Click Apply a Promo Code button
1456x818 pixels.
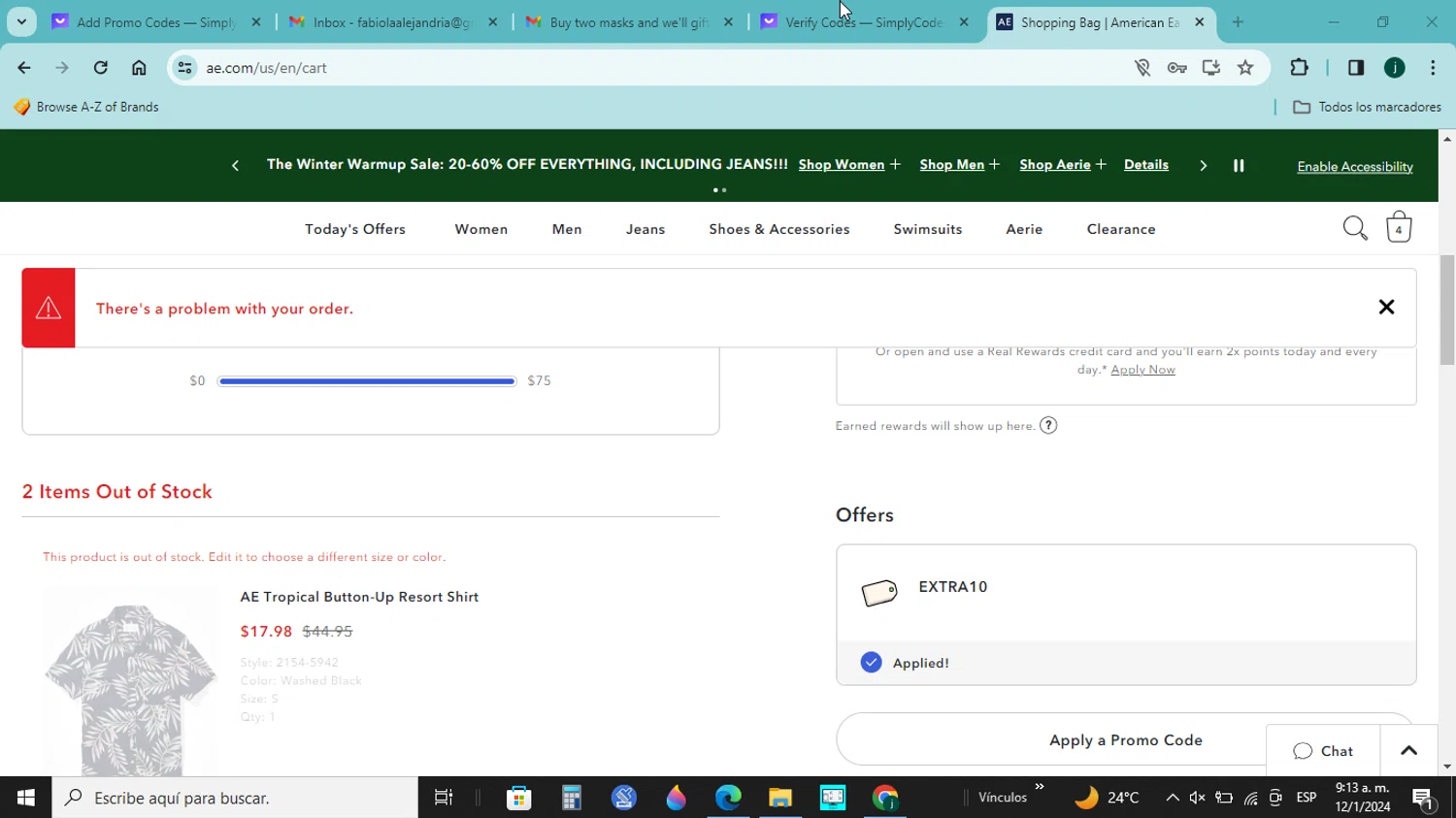(x=1125, y=740)
